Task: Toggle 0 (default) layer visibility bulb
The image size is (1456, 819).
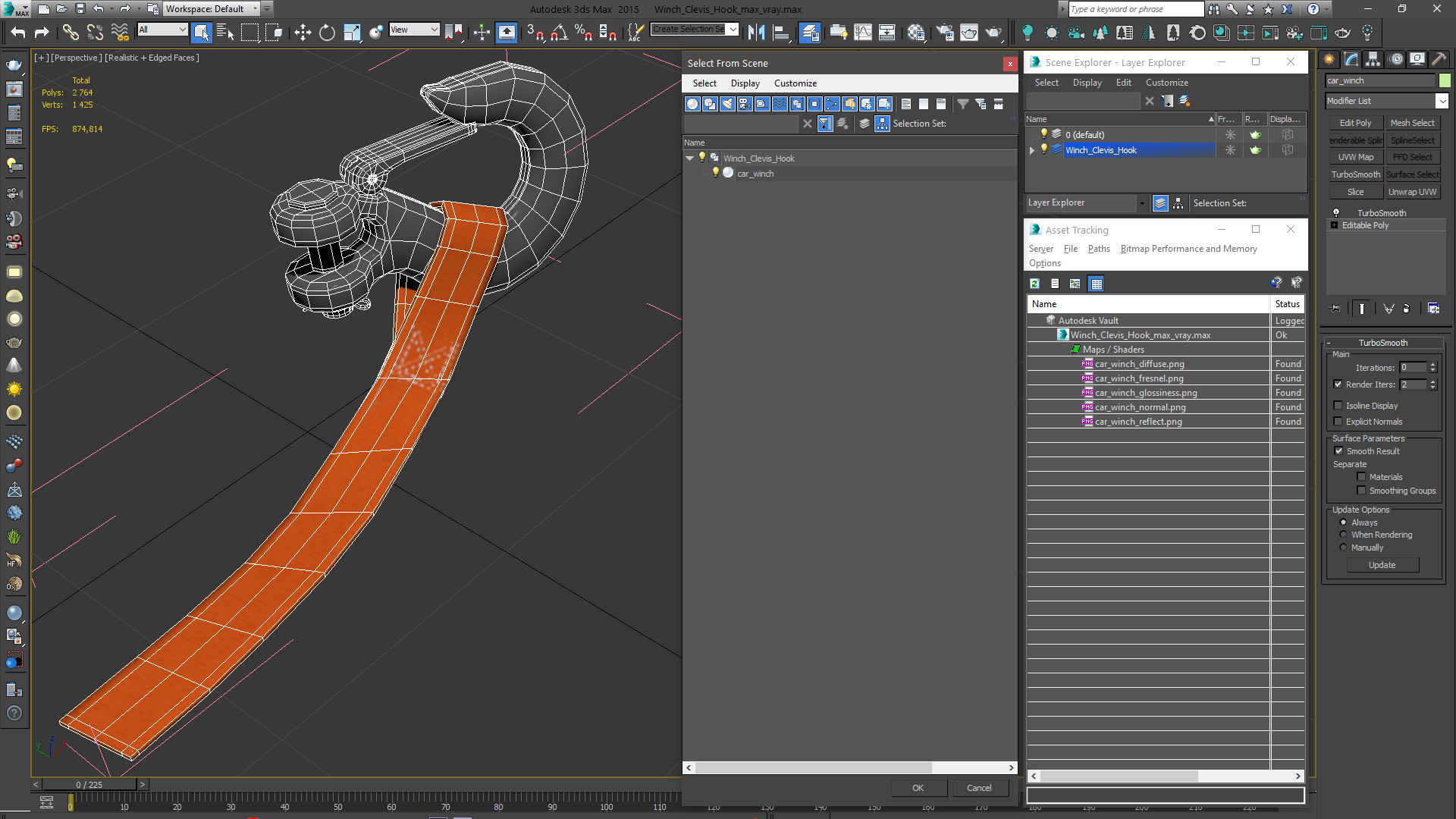Action: pyautogui.click(x=1043, y=134)
